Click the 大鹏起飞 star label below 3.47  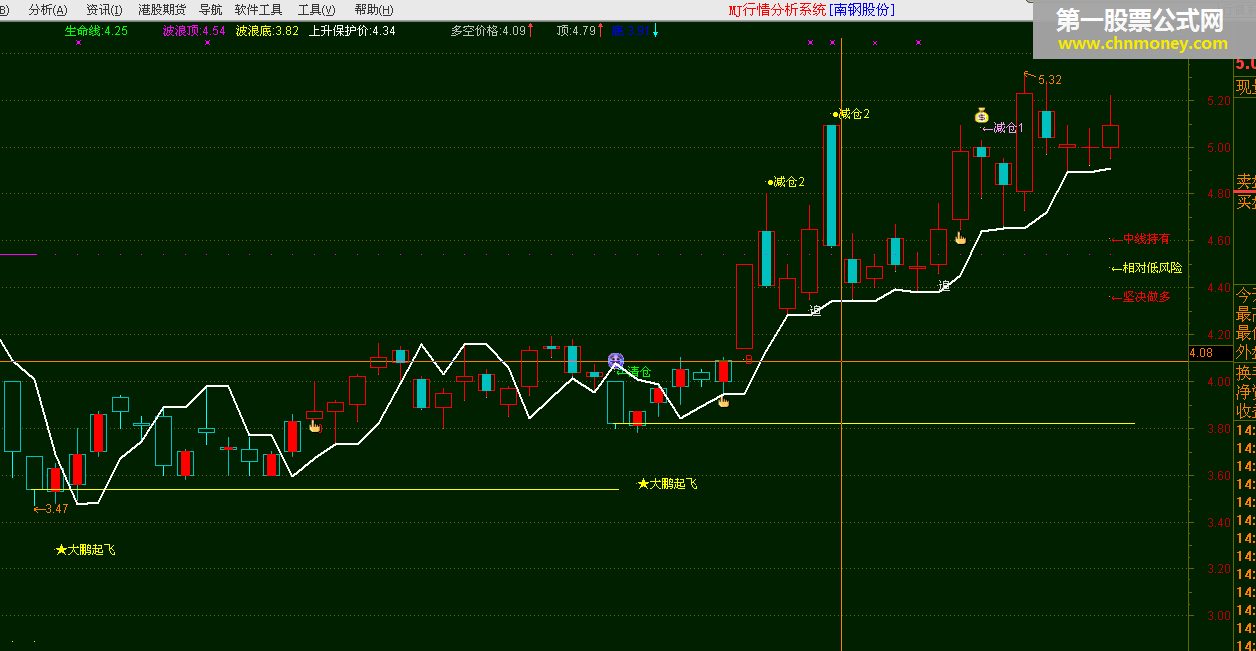(86, 550)
